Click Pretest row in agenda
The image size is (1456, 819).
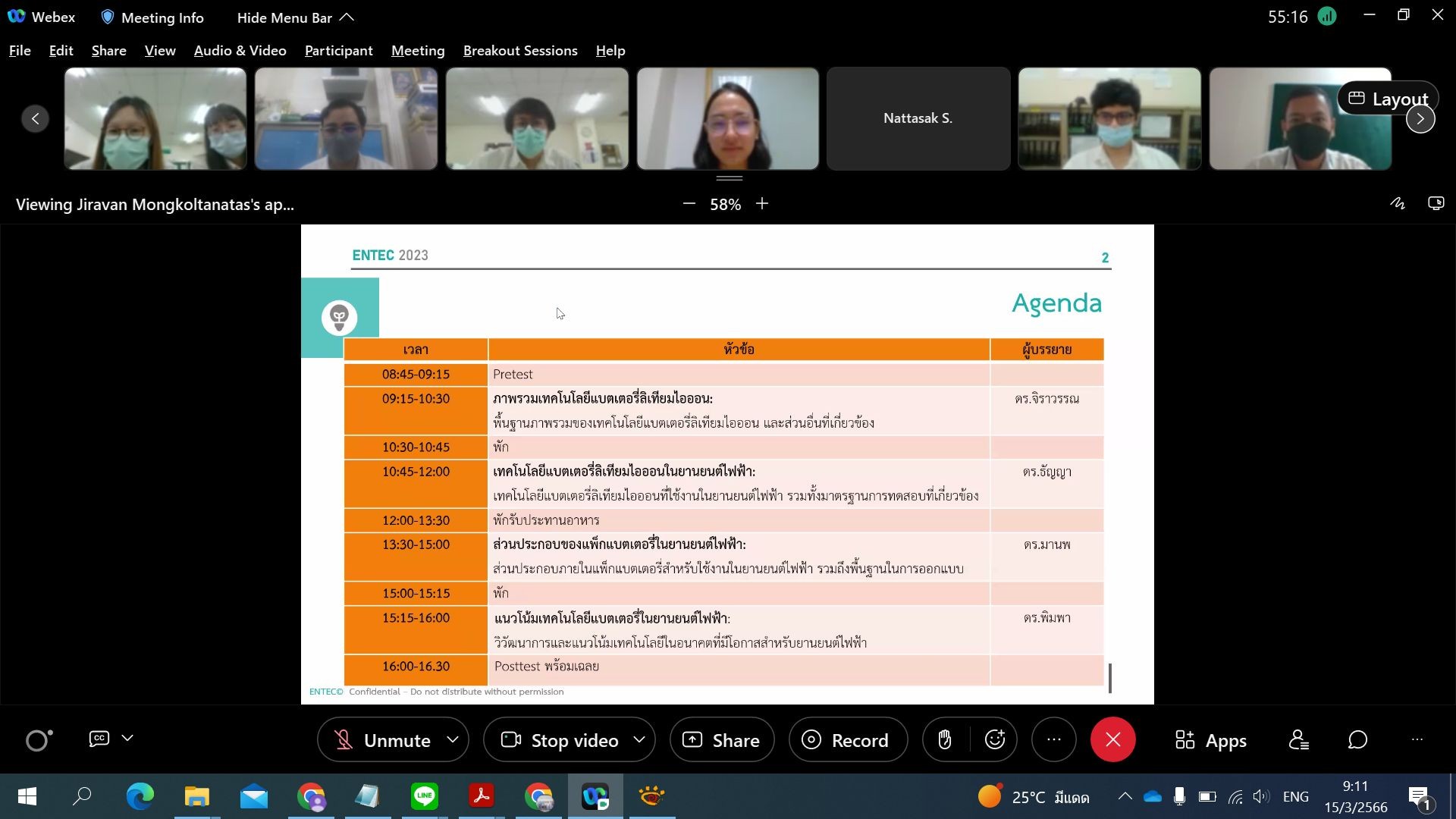pos(723,374)
